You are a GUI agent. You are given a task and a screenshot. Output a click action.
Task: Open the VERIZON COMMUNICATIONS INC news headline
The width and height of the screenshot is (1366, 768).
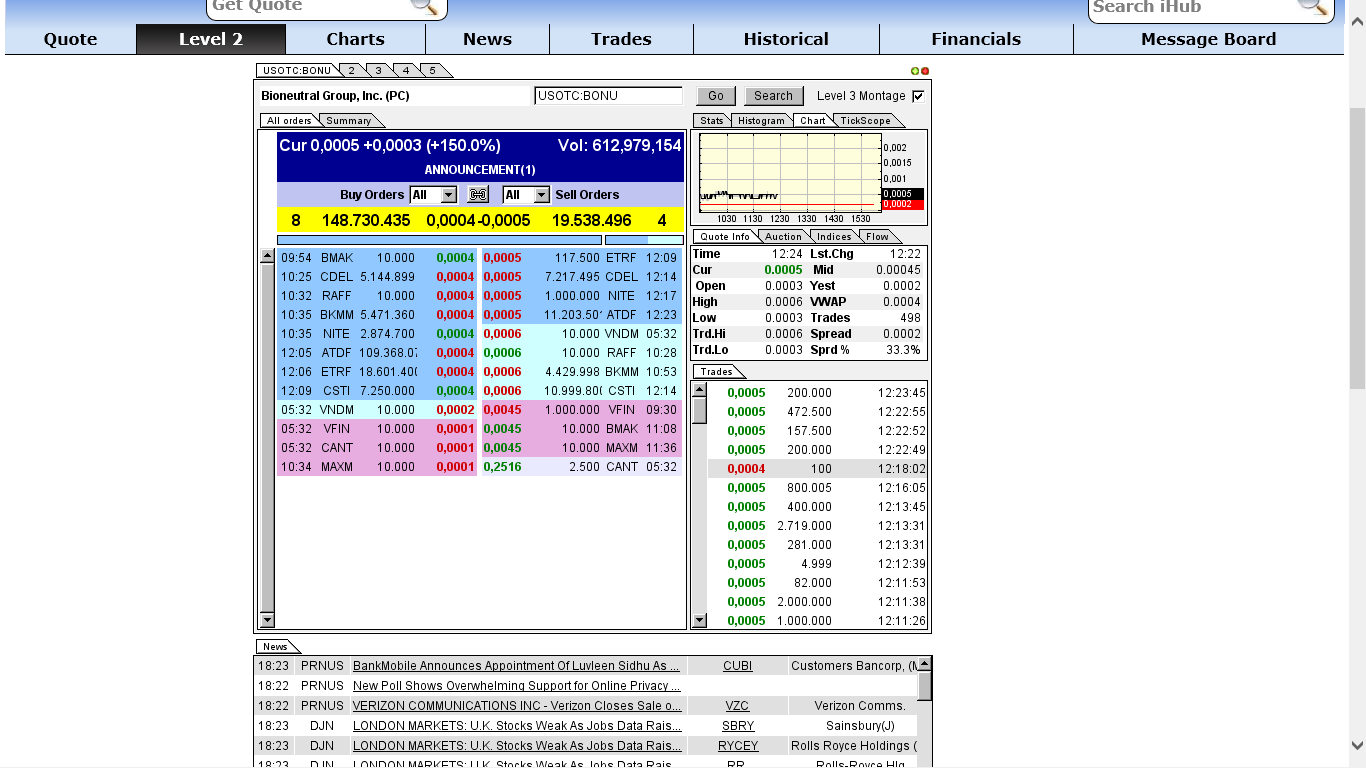click(517, 706)
